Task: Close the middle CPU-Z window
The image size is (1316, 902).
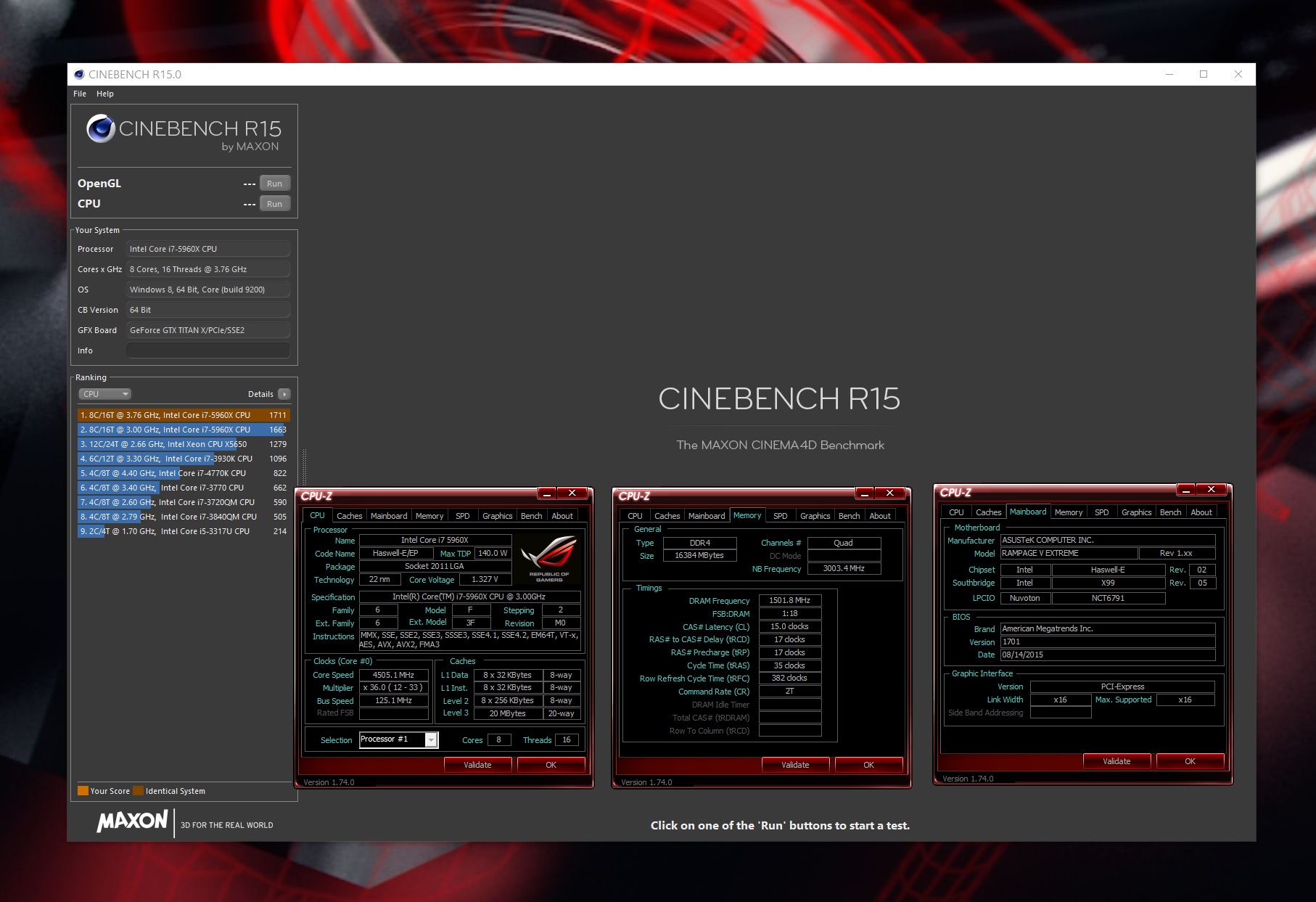Action: 890,493
